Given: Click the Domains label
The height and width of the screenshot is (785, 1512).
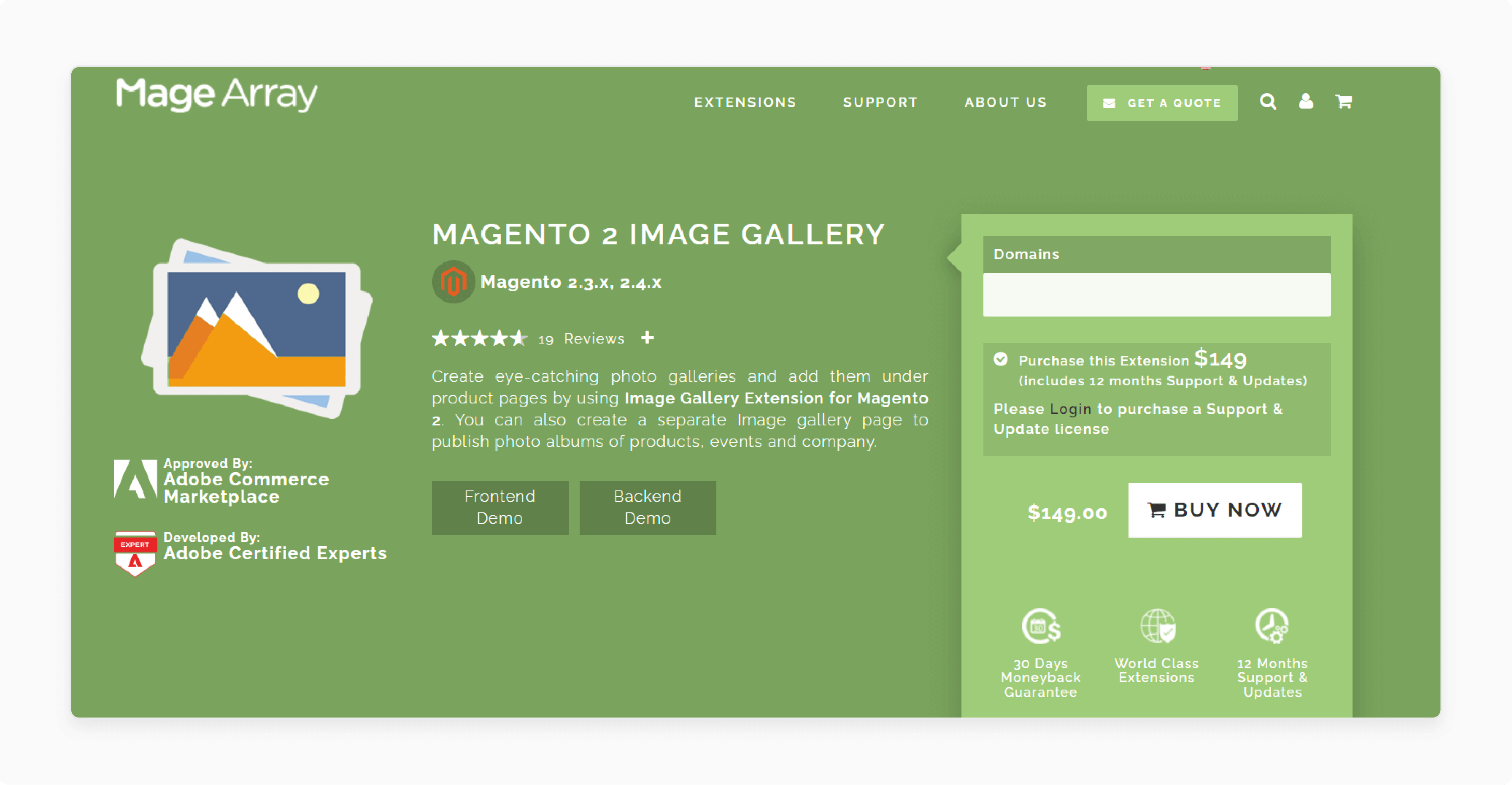Looking at the screenshot, I should pos(1026,254).
